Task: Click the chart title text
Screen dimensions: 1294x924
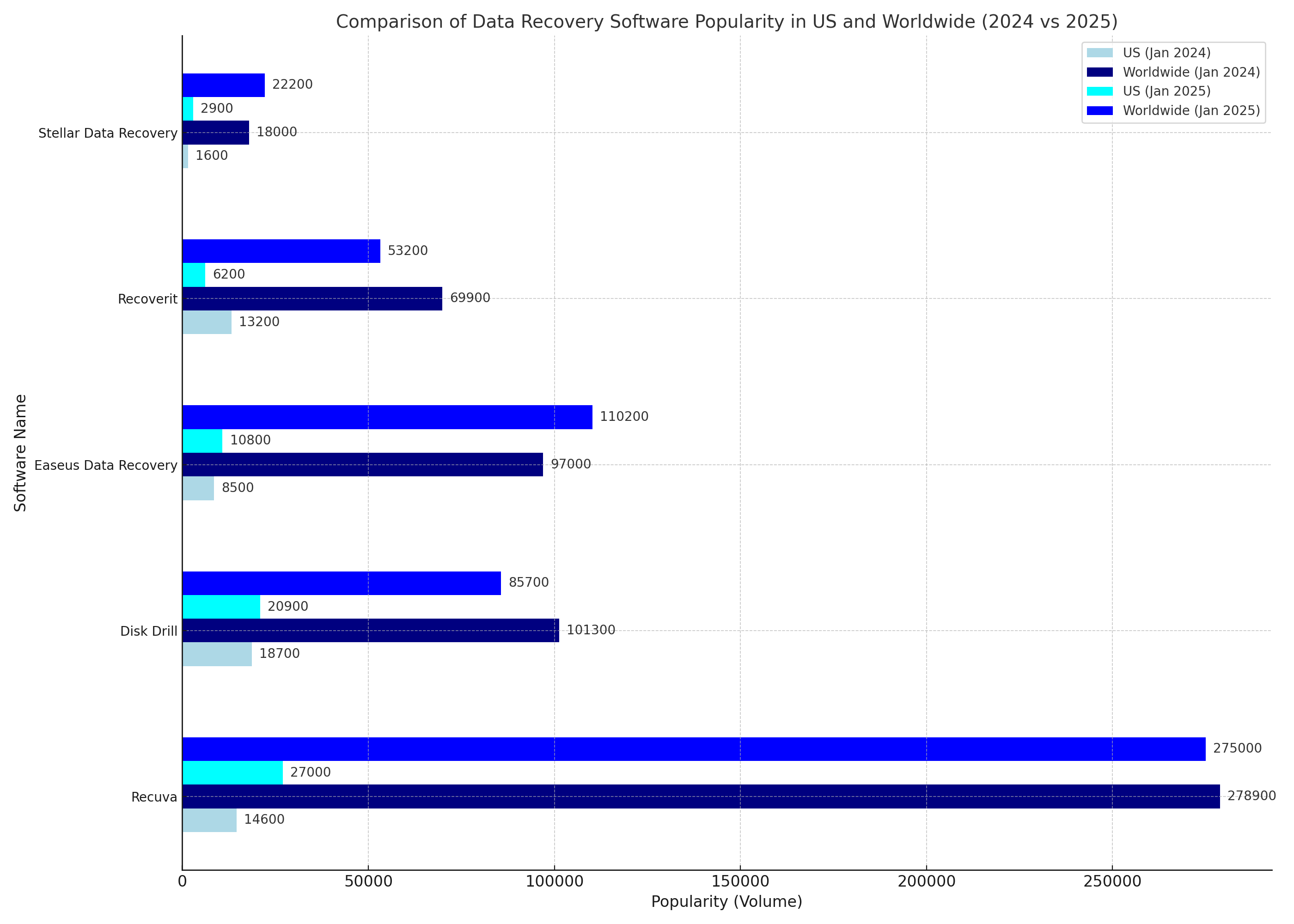Action: pyautogui.click(x=726, y=22)
